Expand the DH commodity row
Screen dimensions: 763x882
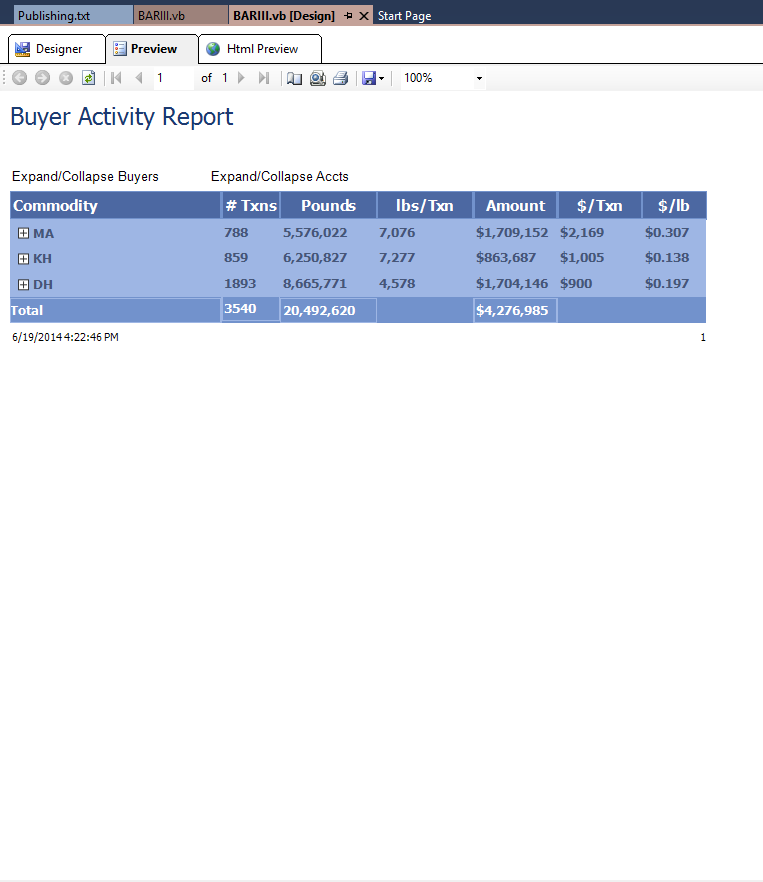coord(23,285)
